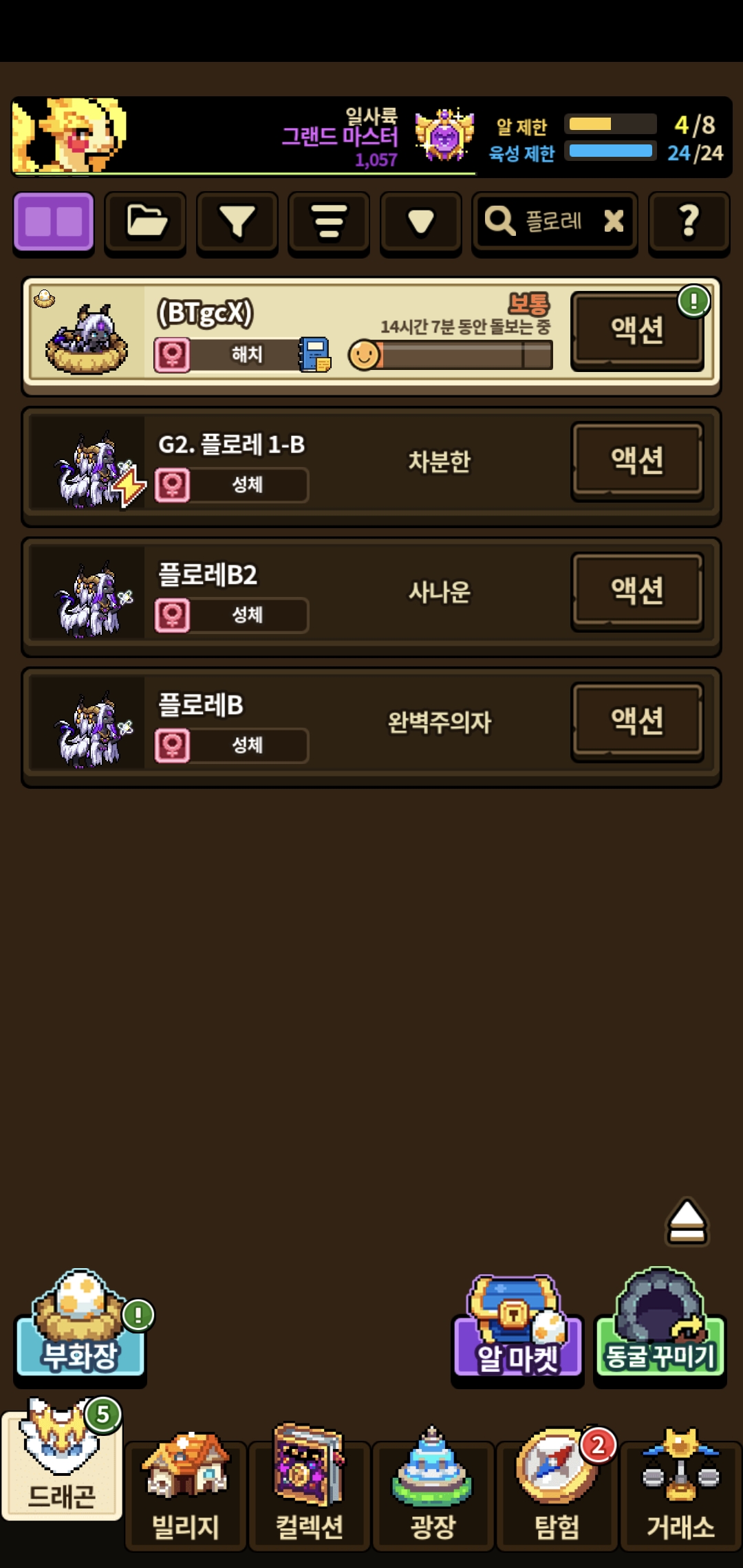Open the funnel filter options
The height and width of the screenshot is (1568, 743).
(x=237, y=222)
